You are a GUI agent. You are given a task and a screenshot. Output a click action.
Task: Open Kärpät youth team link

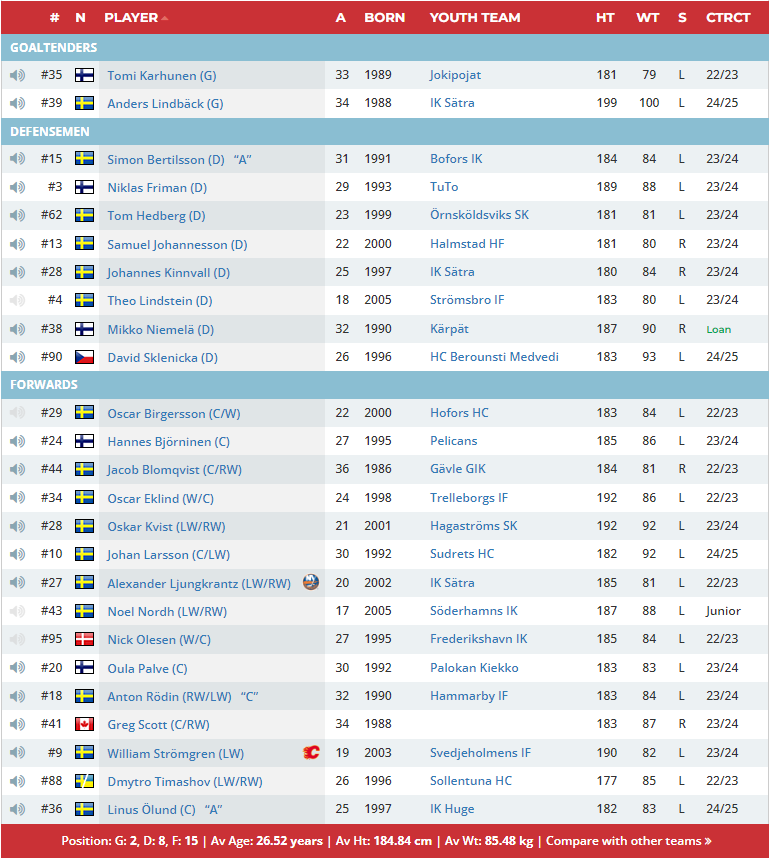tap(449, 329)
